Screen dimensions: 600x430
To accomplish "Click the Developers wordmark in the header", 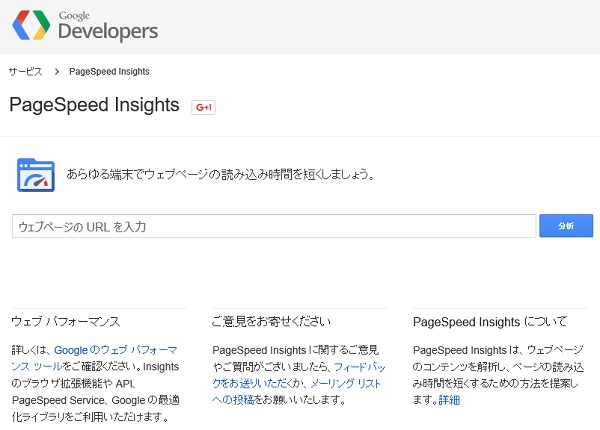I will tap(108, 31).
